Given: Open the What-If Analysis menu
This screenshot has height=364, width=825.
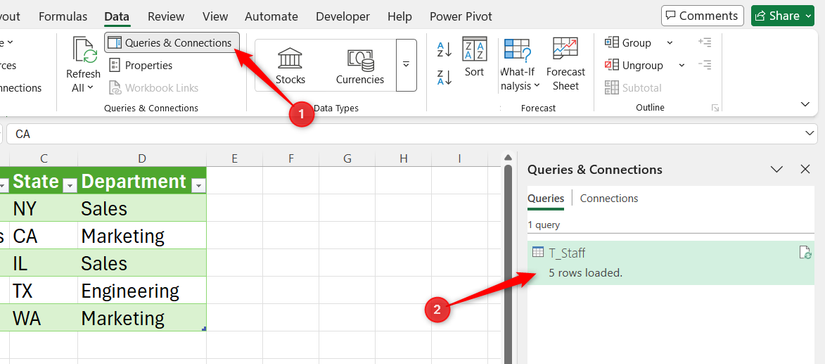Looking at the screenshot, I should [518, 64].
